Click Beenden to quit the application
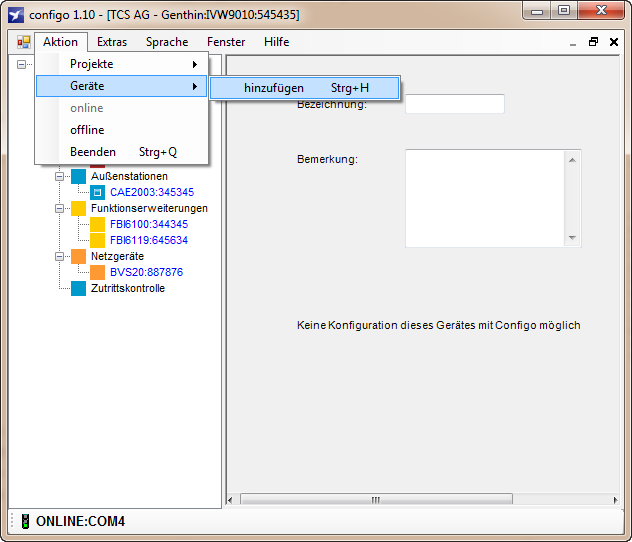 coord(93,152)
